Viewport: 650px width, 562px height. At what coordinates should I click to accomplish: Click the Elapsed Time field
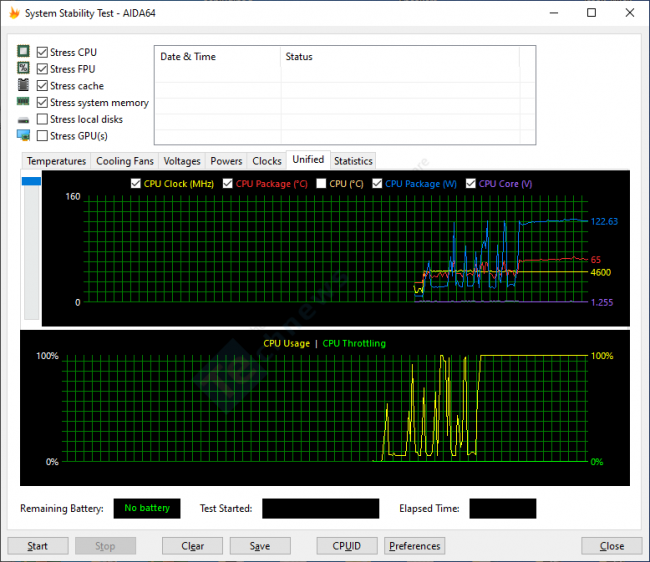coord(502,508)
